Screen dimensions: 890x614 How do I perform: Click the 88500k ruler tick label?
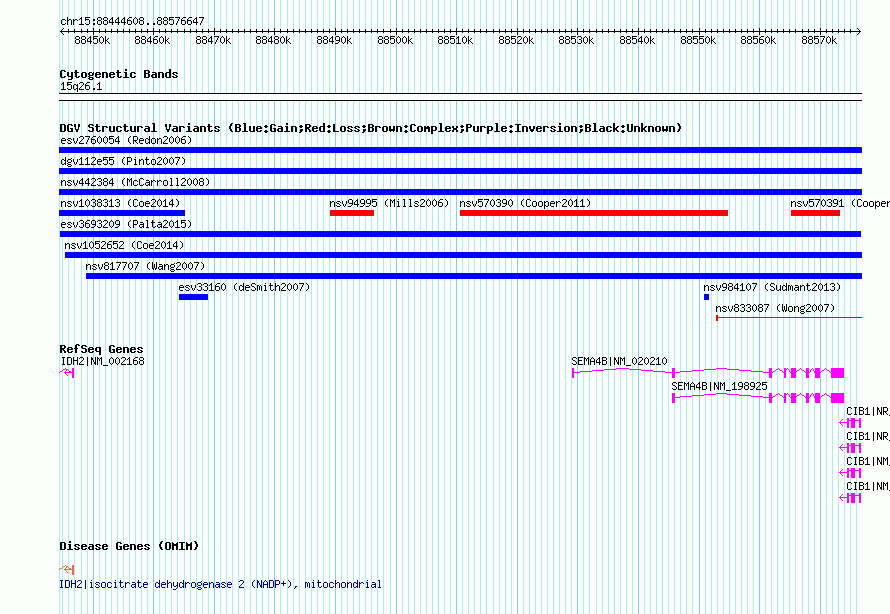pyautogui.click(x=395, y=40)
